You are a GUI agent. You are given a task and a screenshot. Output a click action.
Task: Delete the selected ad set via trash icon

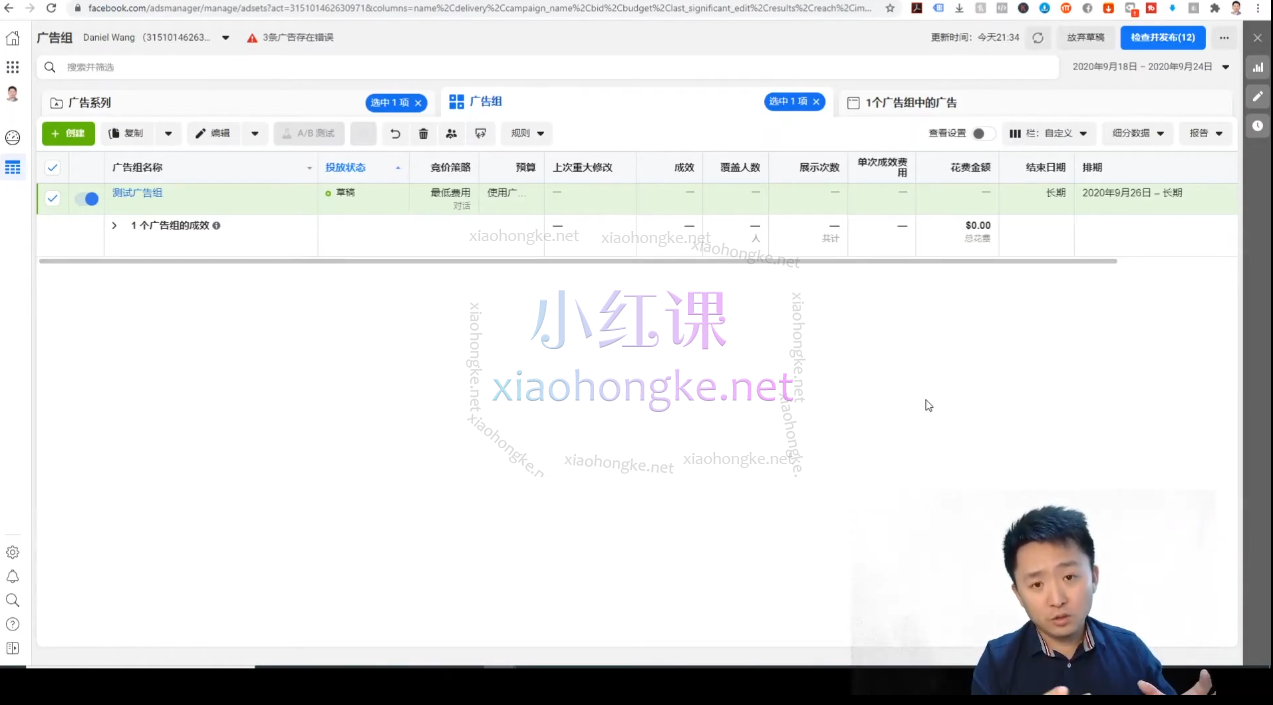423,133
